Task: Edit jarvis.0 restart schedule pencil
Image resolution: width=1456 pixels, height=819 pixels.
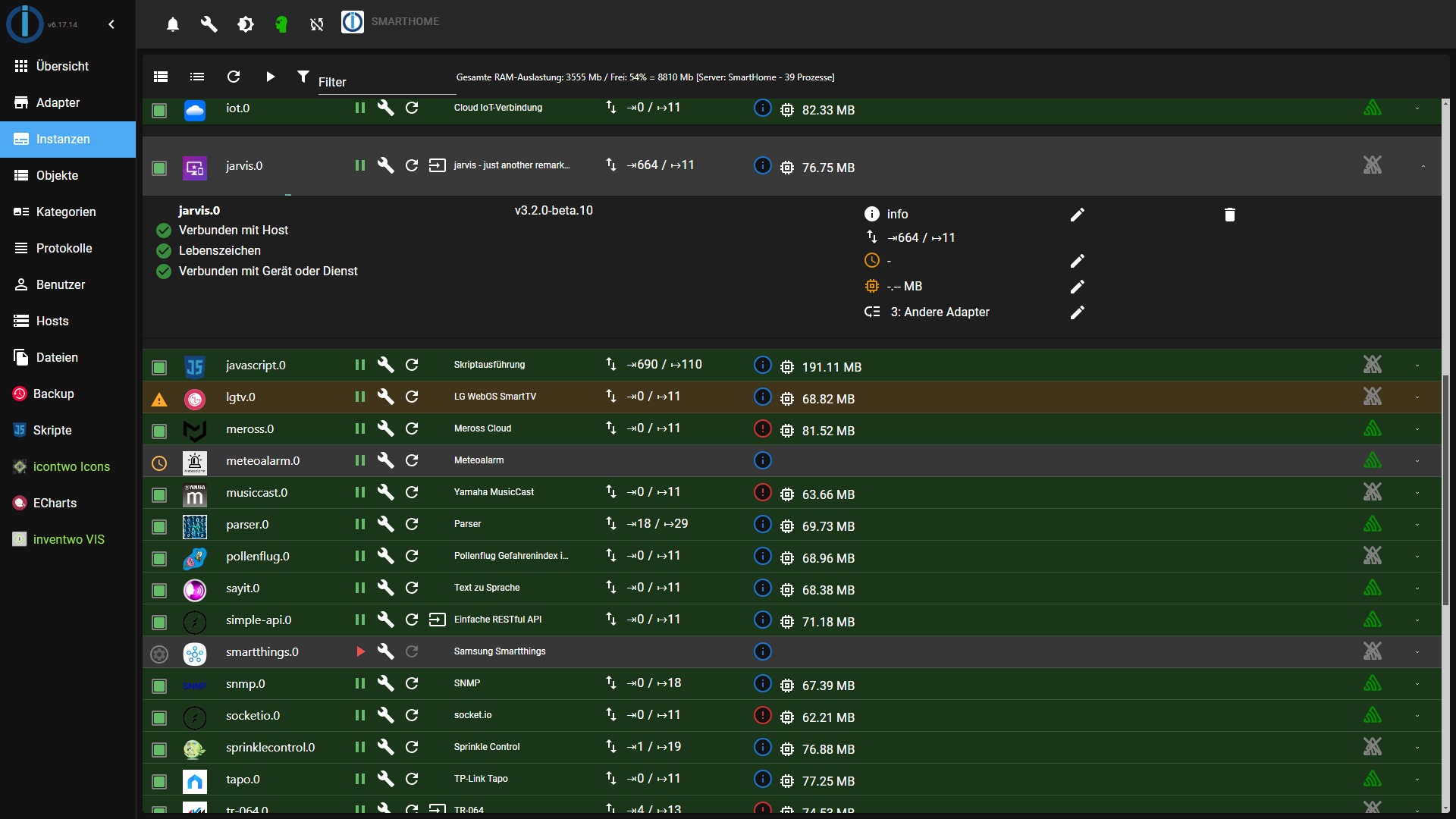Action: pos(1078,261)
